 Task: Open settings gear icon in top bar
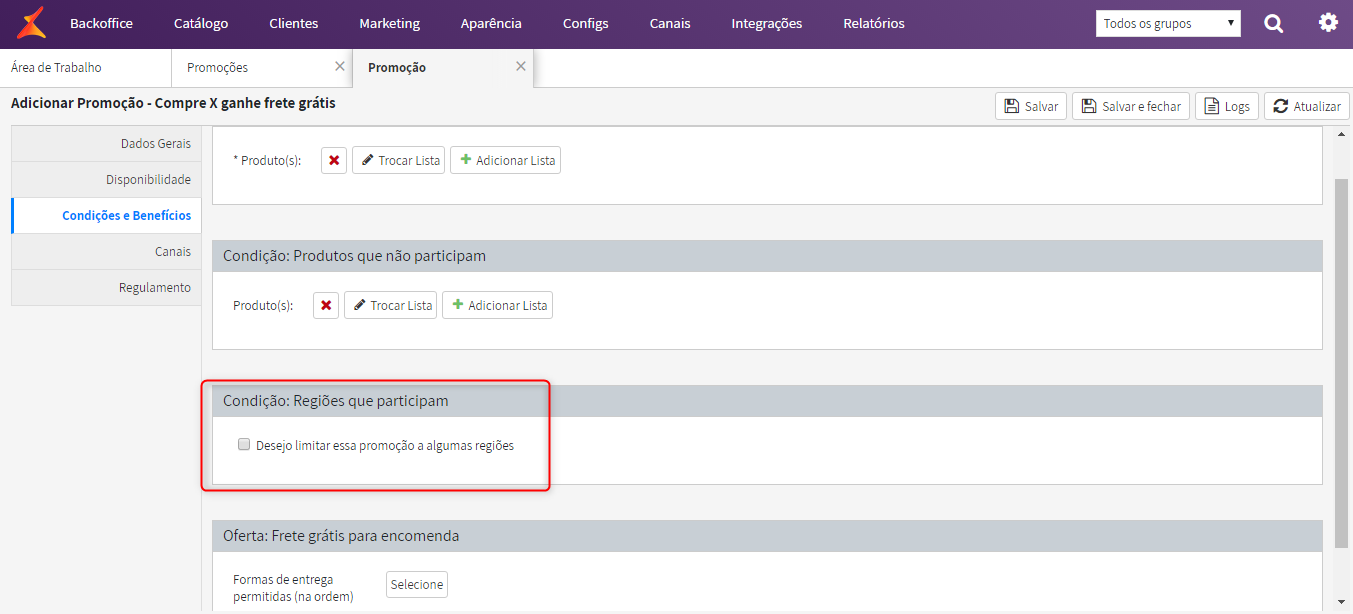coord(1328,22)
